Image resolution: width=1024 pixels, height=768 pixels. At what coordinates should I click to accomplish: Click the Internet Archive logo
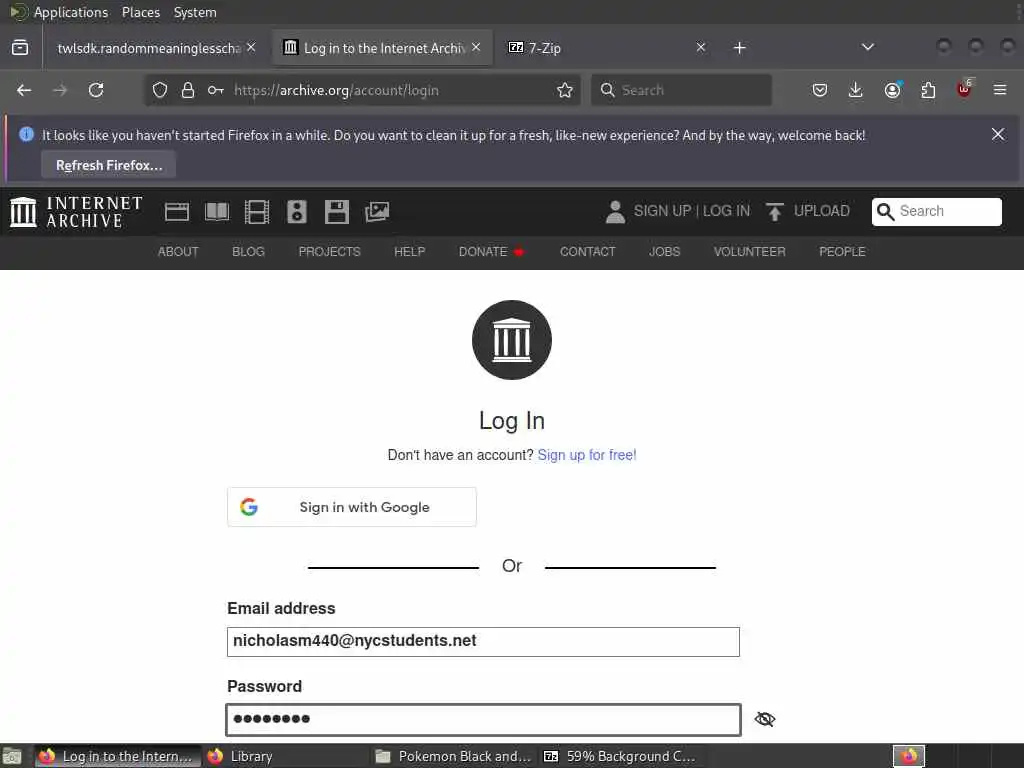pyautogui.click(x=76, y=212)
